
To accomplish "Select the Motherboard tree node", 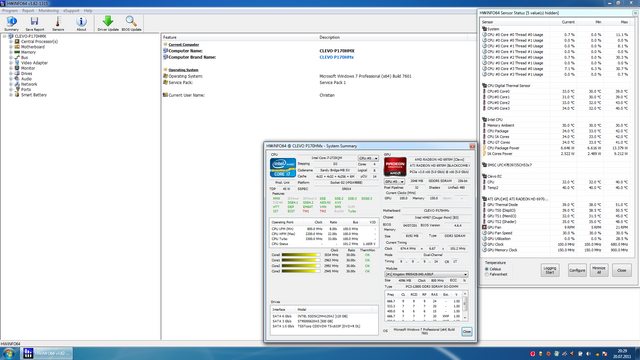I will pyautogui.click(x=33, y=47).
